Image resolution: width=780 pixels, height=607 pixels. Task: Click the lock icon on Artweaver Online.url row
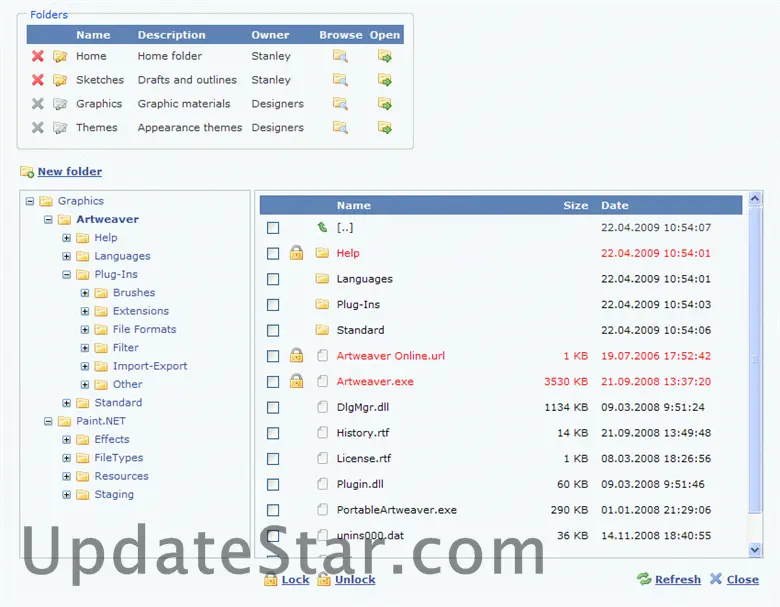click(x=296, y=355)
